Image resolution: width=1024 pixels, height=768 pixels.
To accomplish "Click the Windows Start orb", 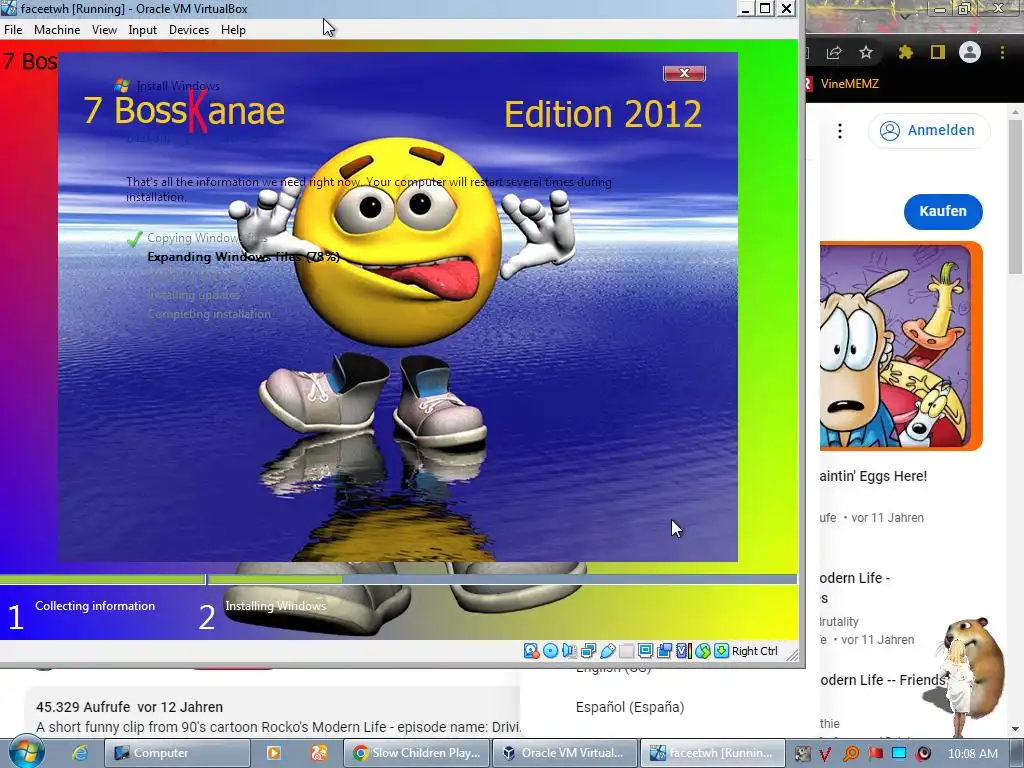I will pyautogui.click(x=27, y=753).
